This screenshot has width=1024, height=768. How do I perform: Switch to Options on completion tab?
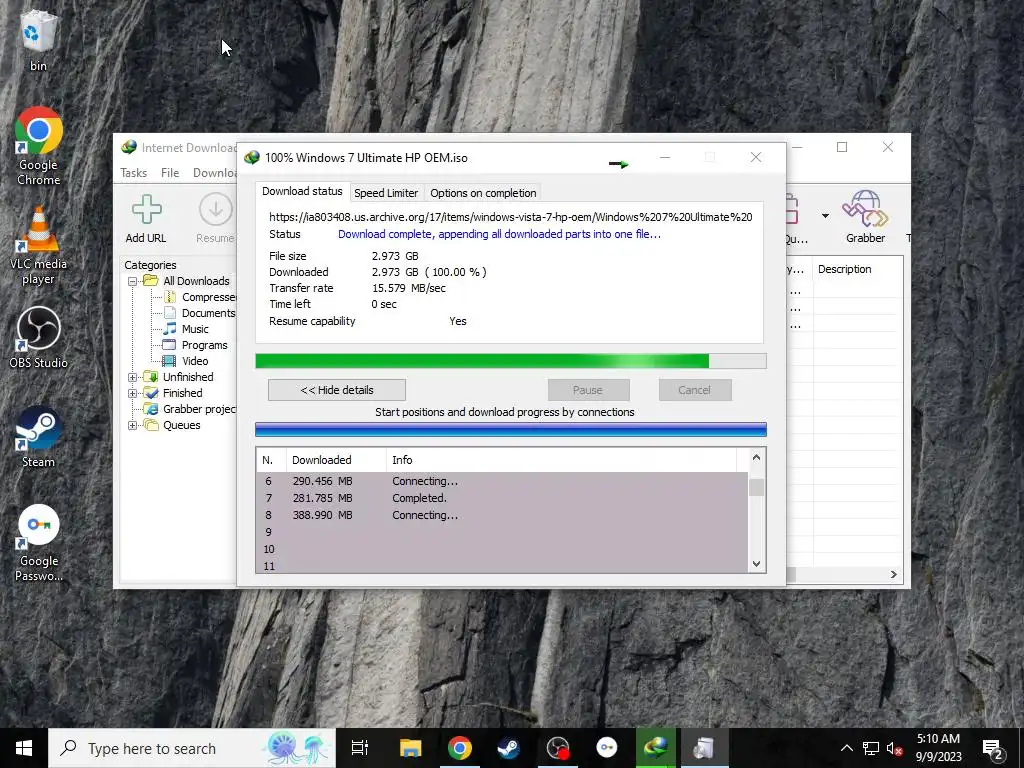[x=483, y=193]
